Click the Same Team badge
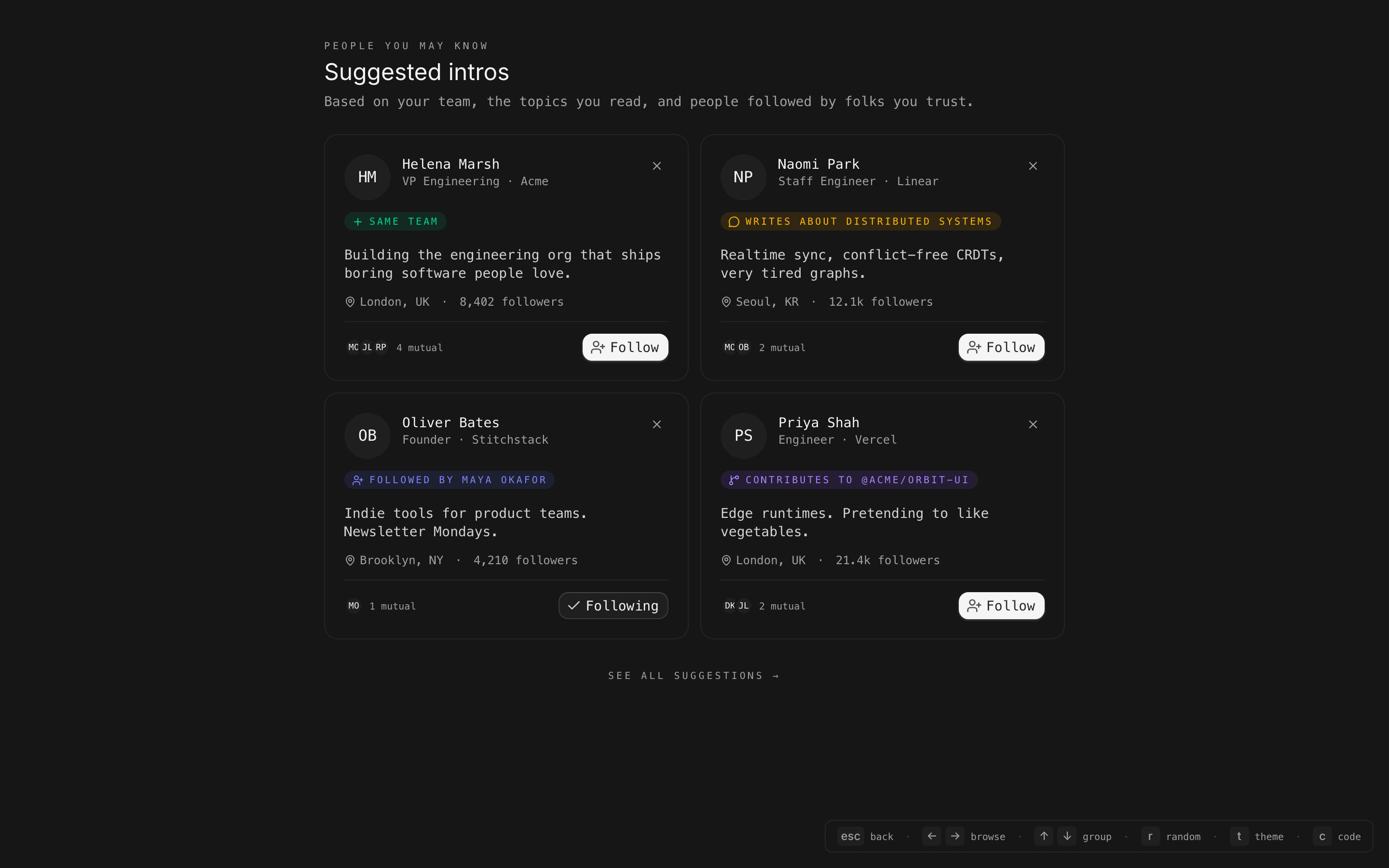 coord(395,222)
